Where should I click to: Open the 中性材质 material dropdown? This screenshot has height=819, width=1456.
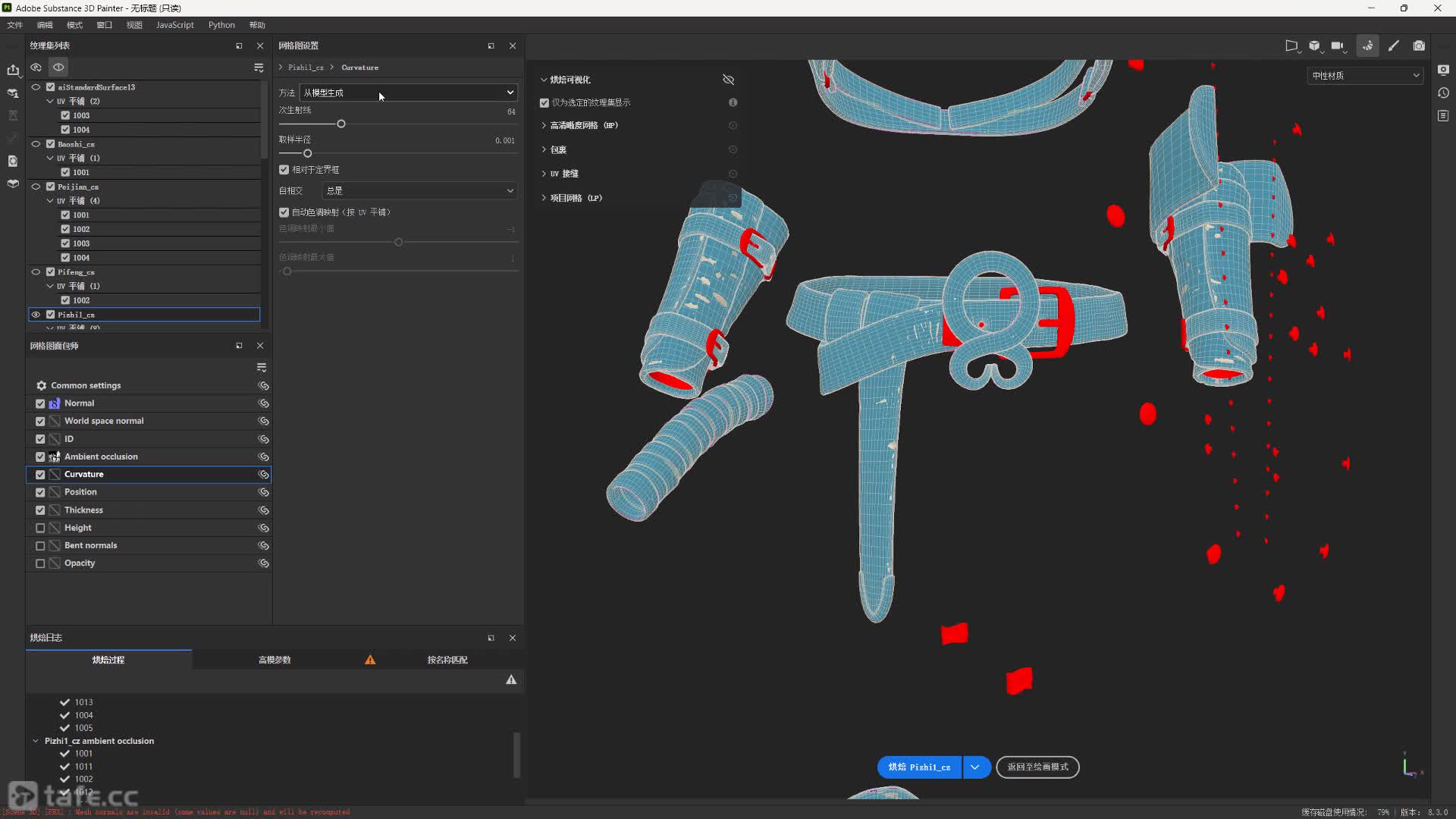pyautogui.click(x=1365, y=76)
